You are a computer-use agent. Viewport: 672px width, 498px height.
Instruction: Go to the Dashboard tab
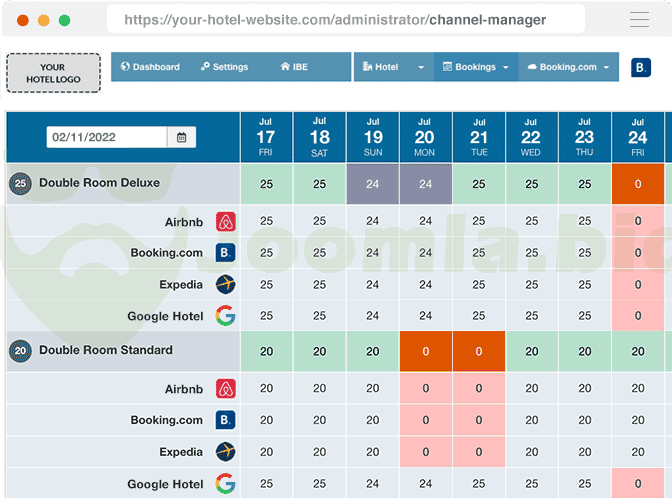click(x=150, y=67)
